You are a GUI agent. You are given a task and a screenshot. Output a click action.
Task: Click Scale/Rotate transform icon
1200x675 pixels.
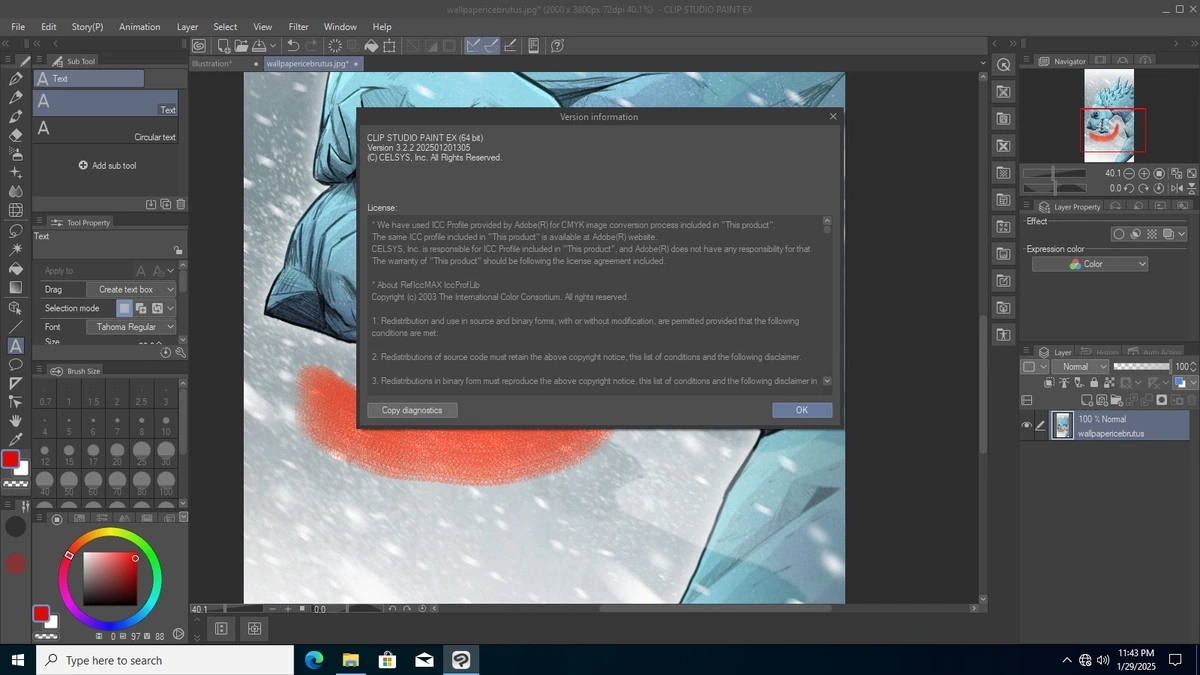(389, 45)
